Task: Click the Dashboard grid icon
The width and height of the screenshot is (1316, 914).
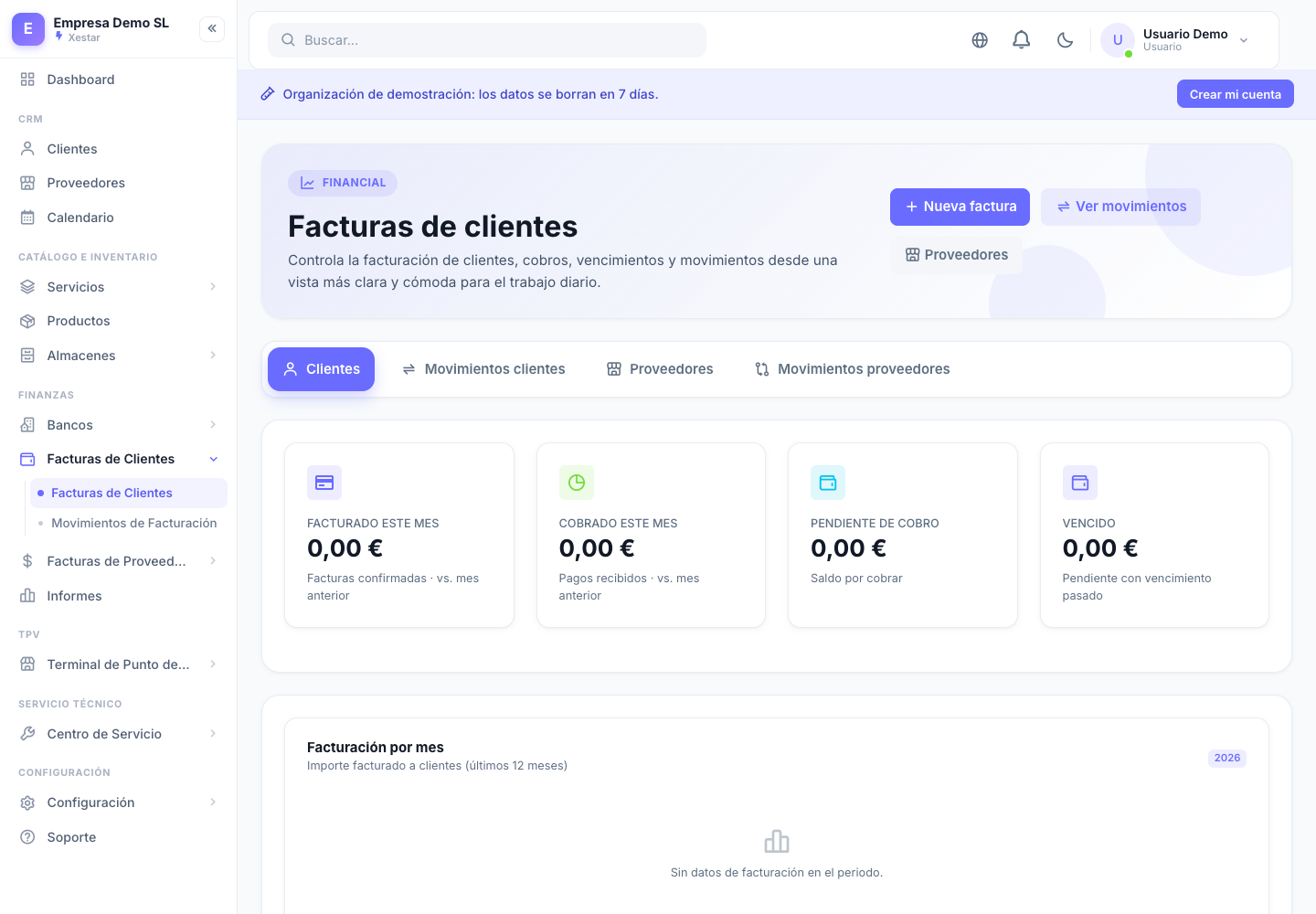Action: coord(27,80)
